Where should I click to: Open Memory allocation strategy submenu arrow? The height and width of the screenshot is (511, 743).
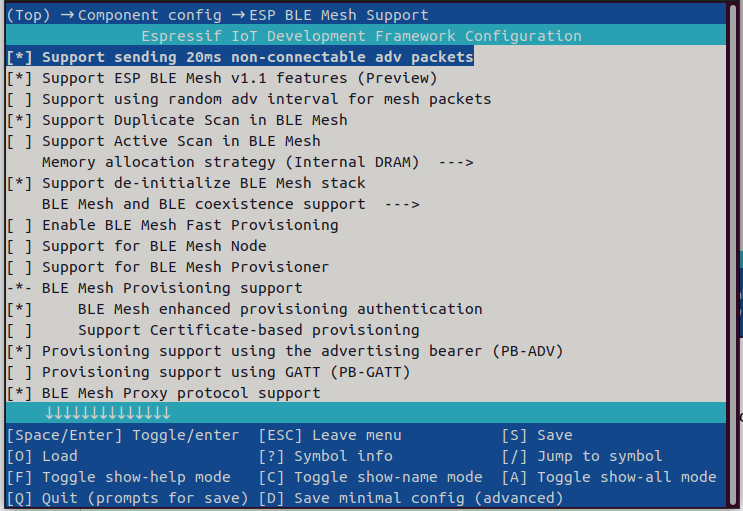pos(454,162)
